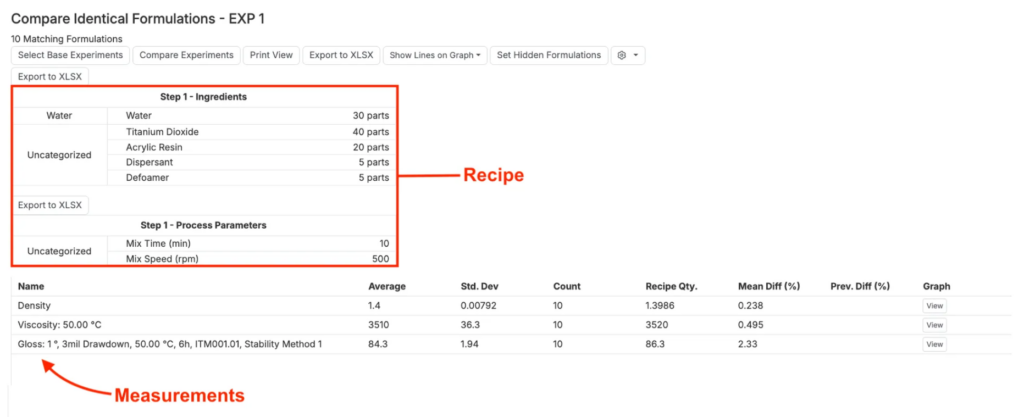View the graph for Density
This screenshot has height=417, width=1024.
934,306
